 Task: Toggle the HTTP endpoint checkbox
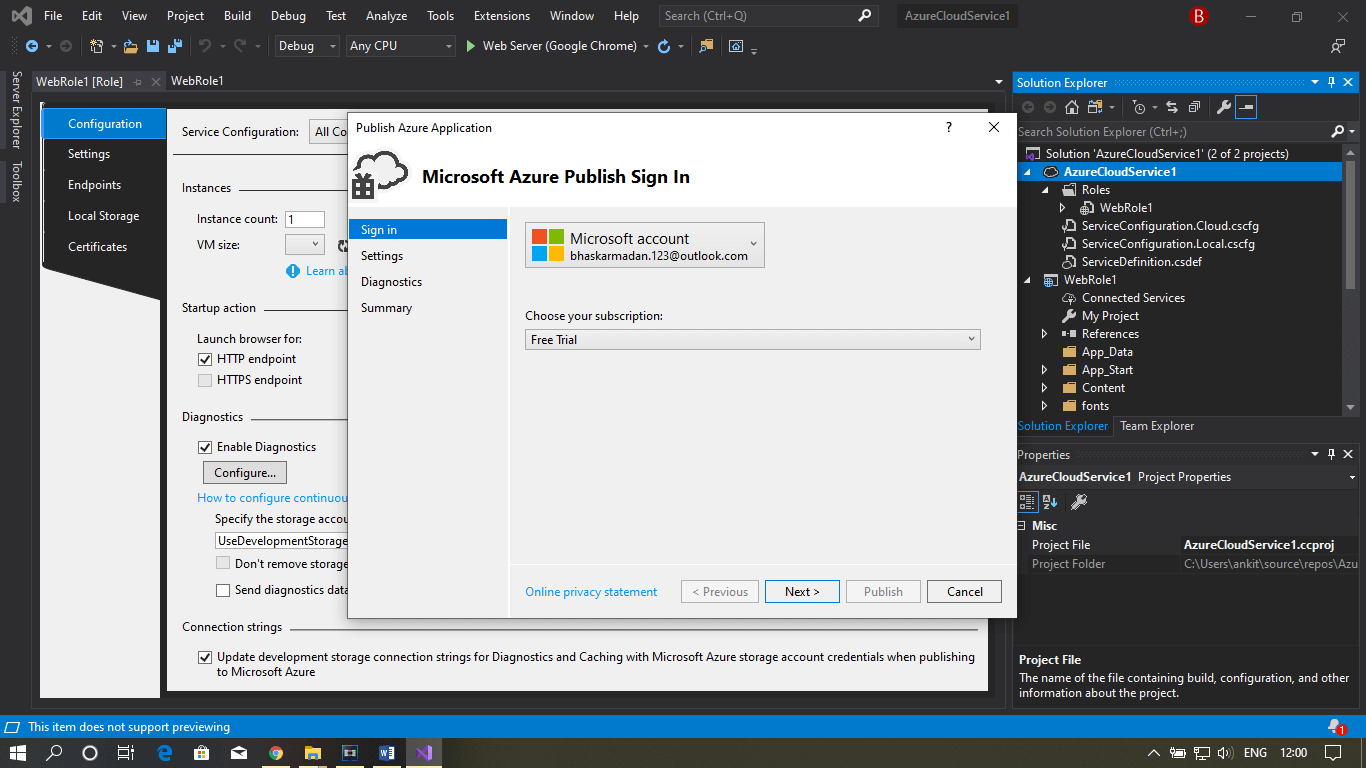(205, 359)
